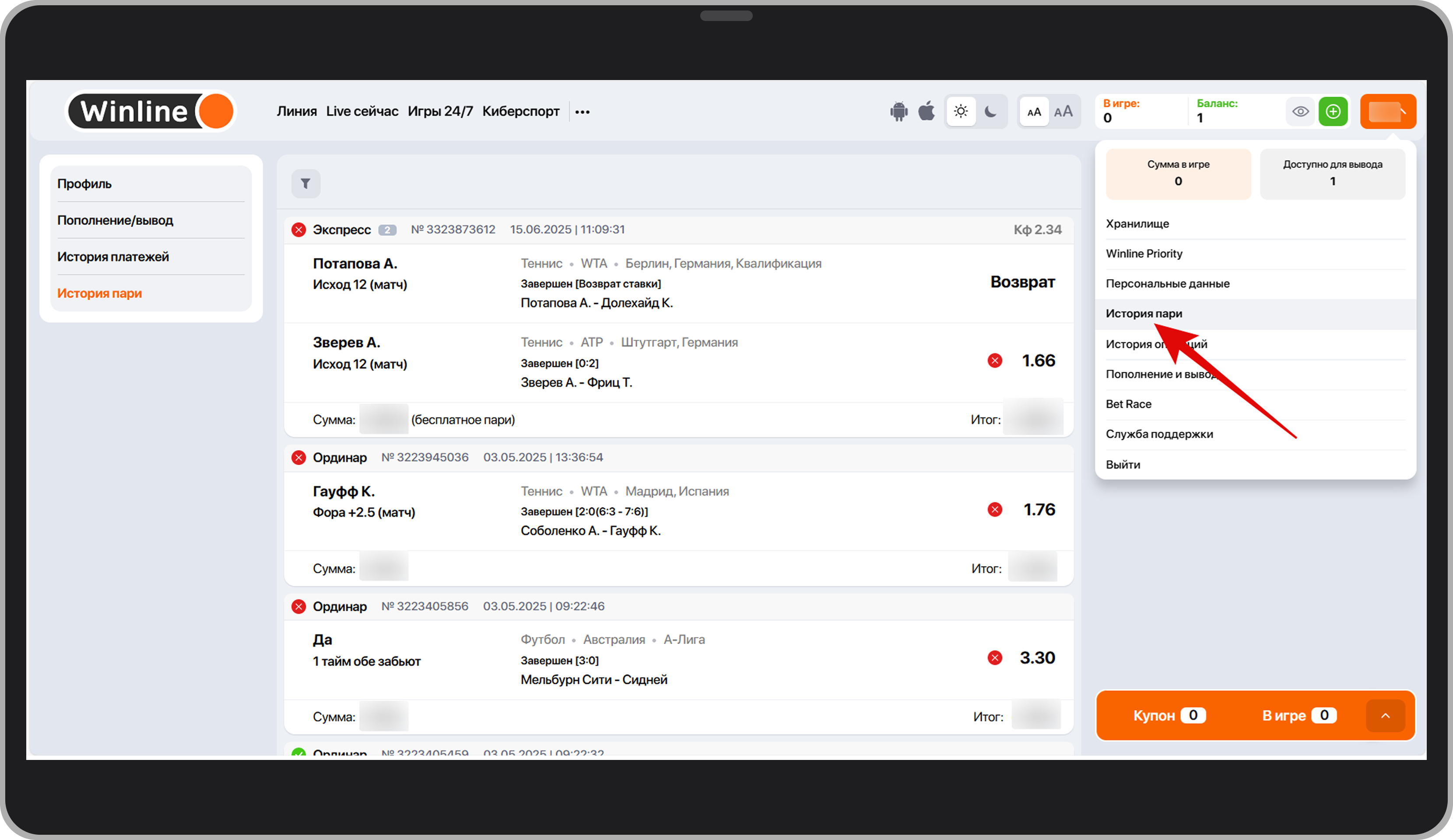Click the Экспресс lost status icon
The width and height of the screenshot is (1453, 840).
[x=298, y=230]
